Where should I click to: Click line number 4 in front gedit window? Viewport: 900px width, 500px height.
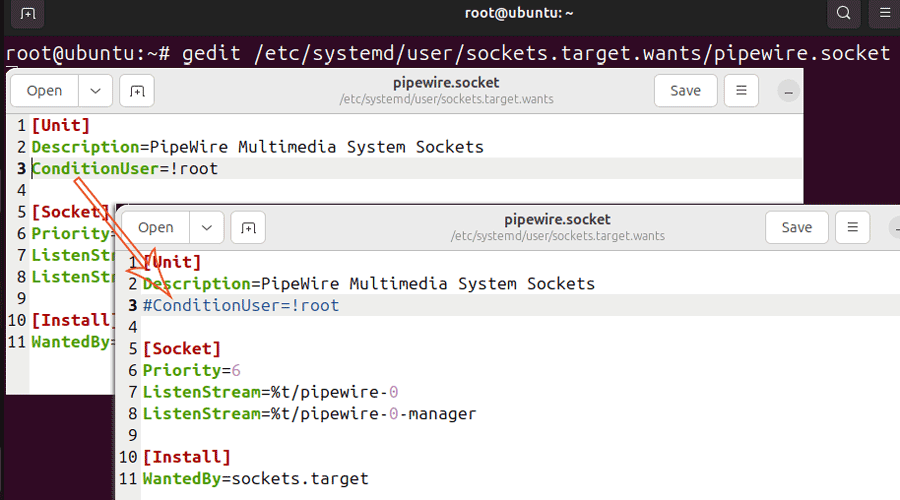(x=133, y=327)
